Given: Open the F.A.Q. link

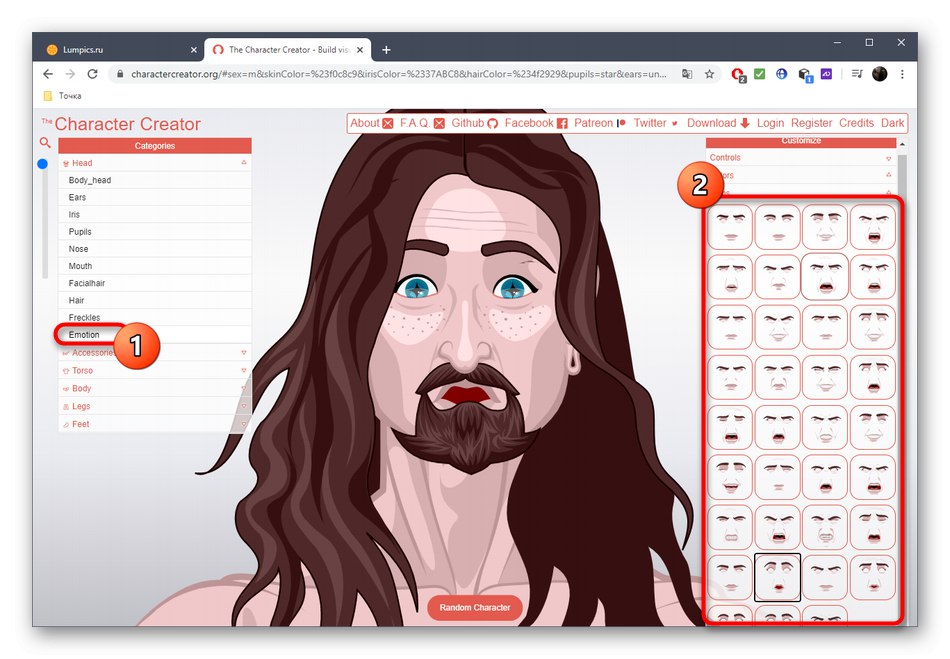Looking at the screenshot, I should tap(422, 123).
